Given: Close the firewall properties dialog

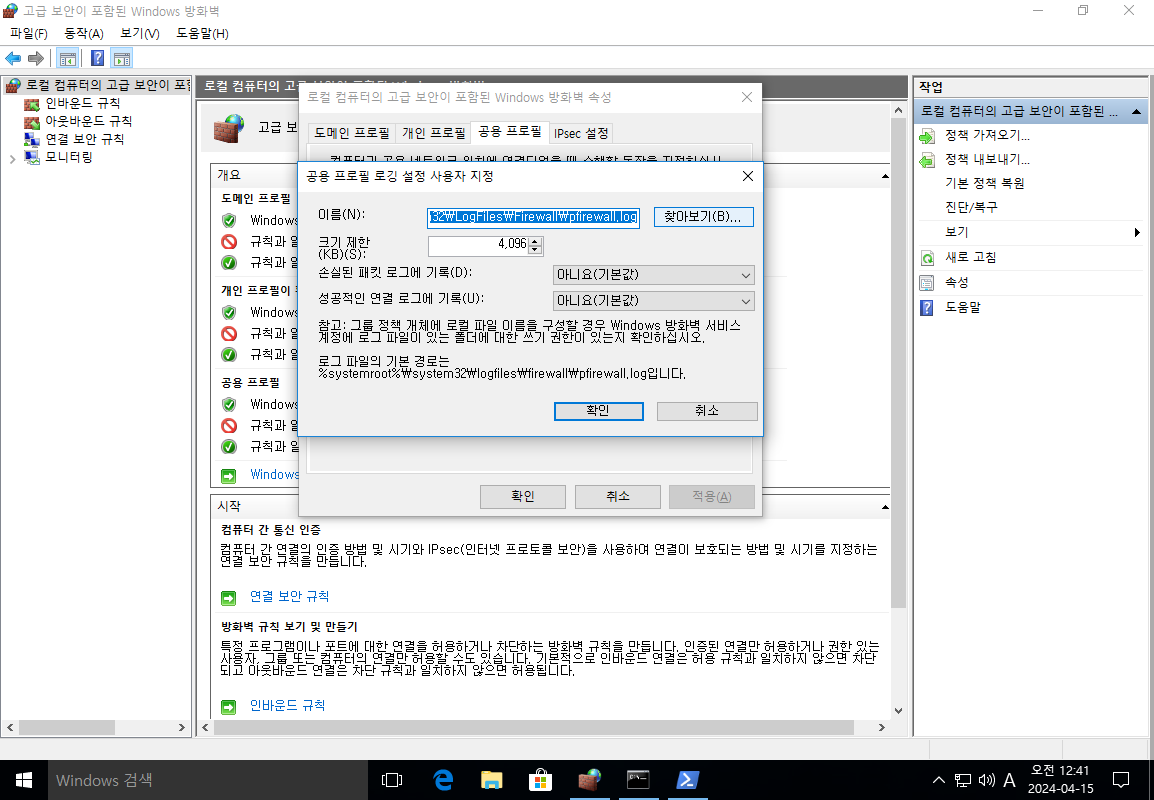Looking at the screenshot, I should [x=747, y=97].
